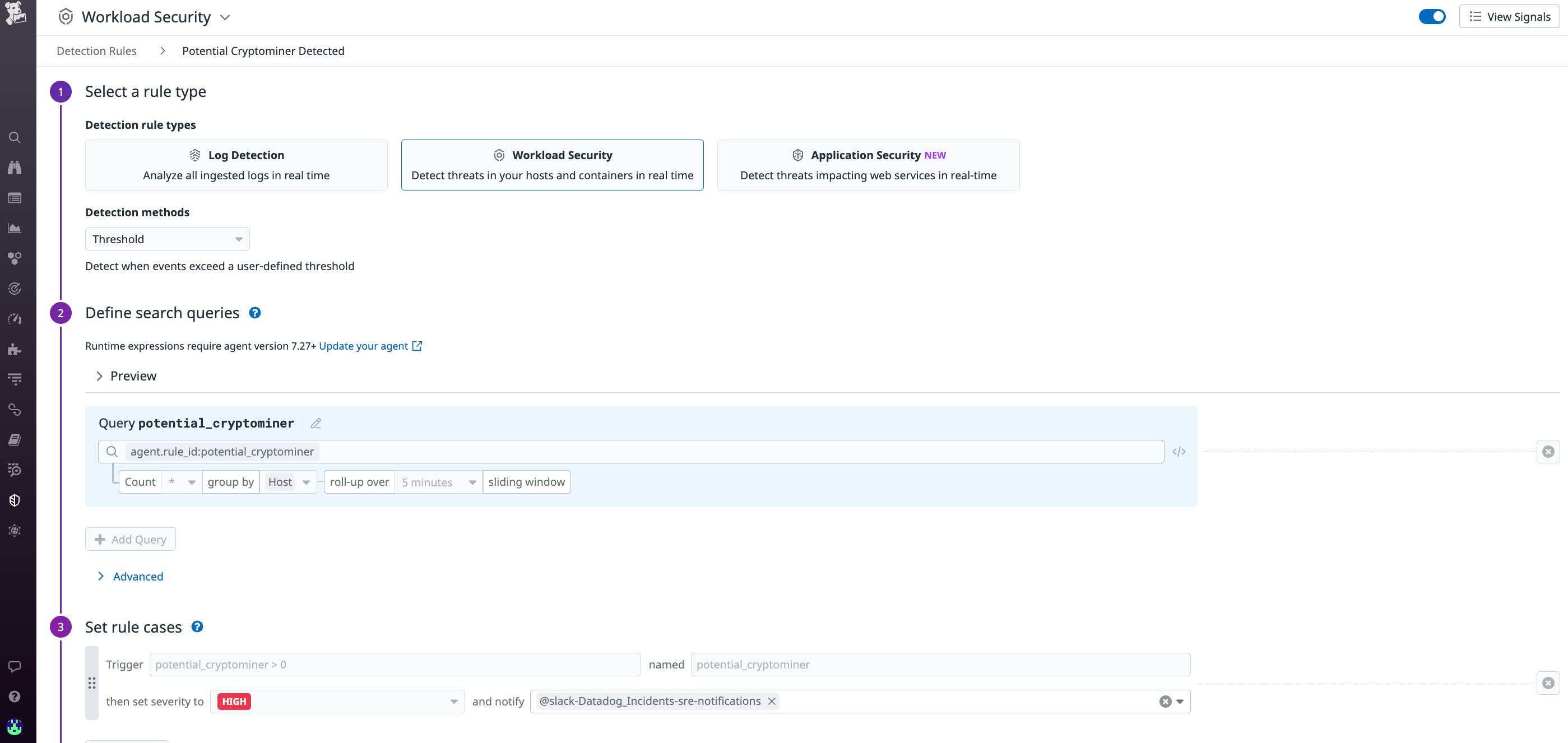Screen dimensions: 1568x743
Task: Disable the rule using the blue toggle
Action: [x=1432, y=16]
